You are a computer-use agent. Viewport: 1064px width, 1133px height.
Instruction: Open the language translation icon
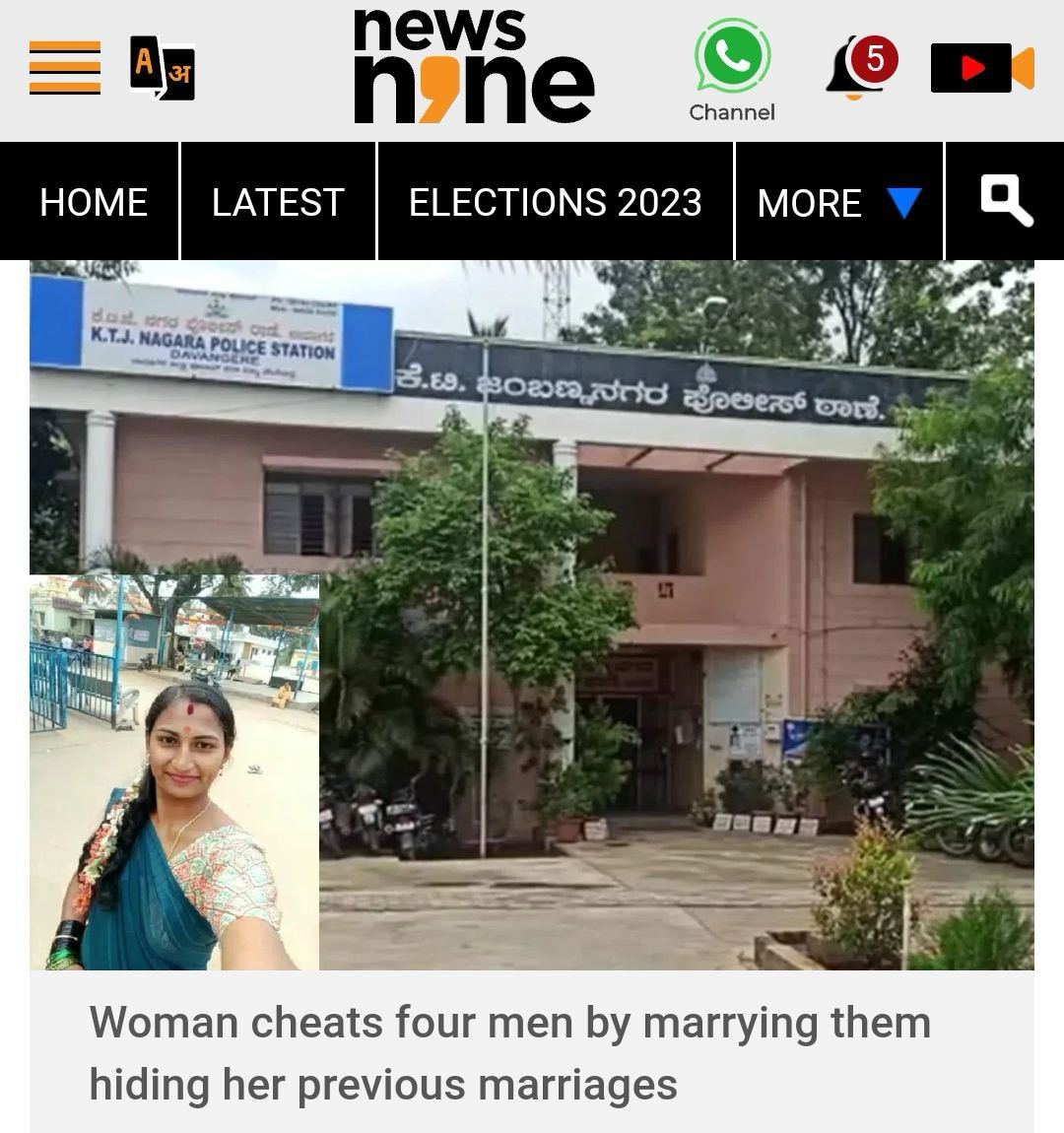(163, 67)
